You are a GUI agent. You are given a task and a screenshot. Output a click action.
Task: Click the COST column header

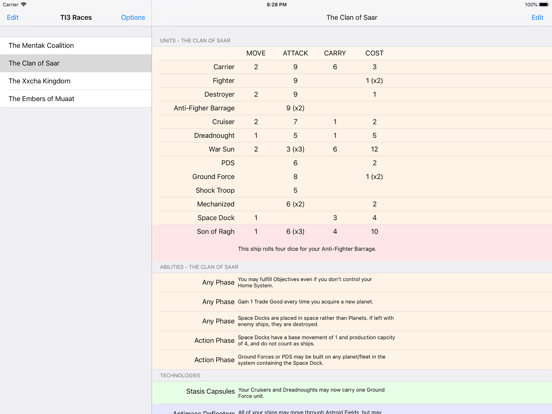click(374, 53)
